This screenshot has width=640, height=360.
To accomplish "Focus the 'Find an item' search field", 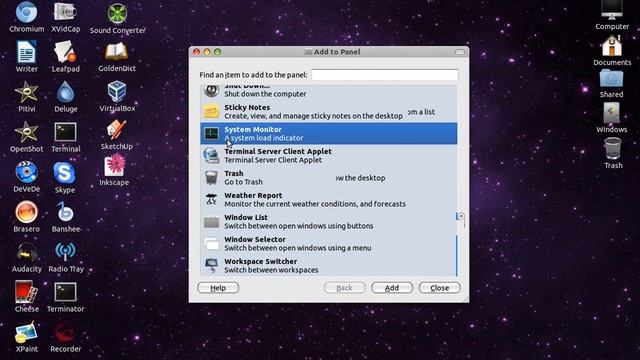I will coord(384,75).
